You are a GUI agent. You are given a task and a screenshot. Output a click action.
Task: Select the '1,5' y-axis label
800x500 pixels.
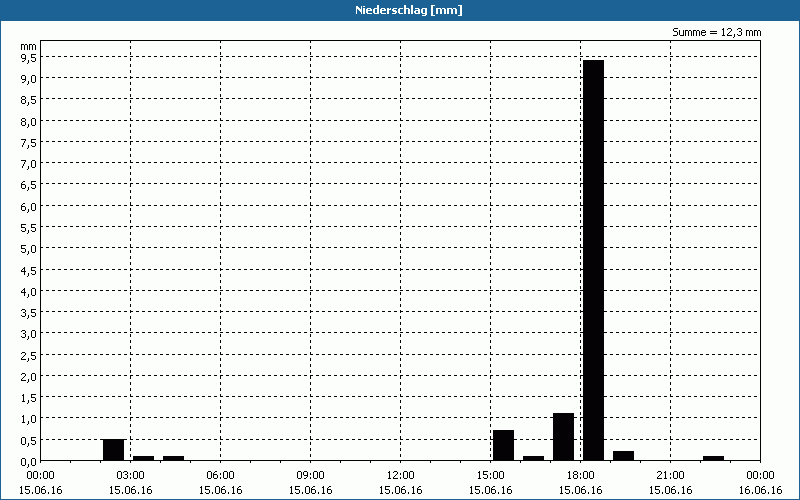pyautogui.click(x=28, y=397)
